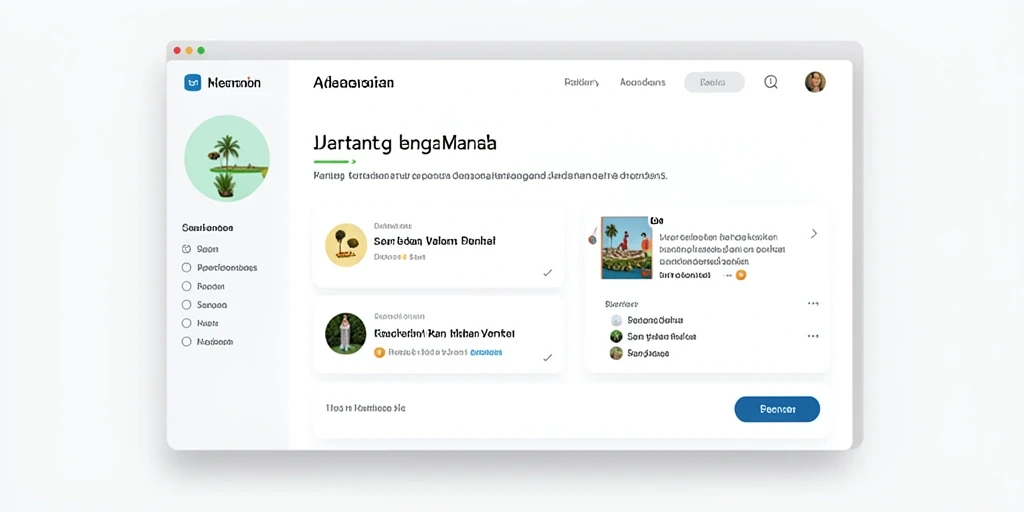Open the first header navigation item
Viewport: 1024px width, 512px height.
click(x=581, y=82)
